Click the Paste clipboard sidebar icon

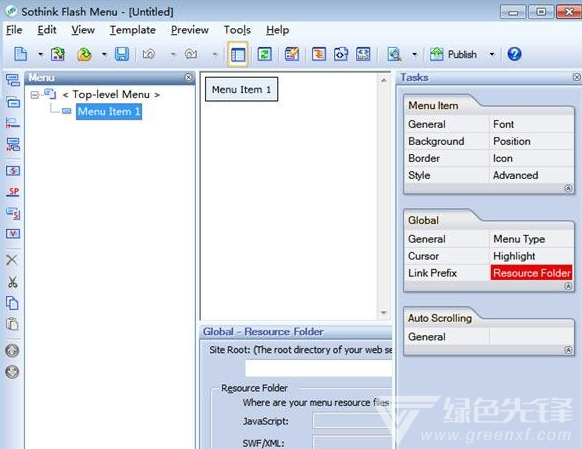(x=12, y=324)
